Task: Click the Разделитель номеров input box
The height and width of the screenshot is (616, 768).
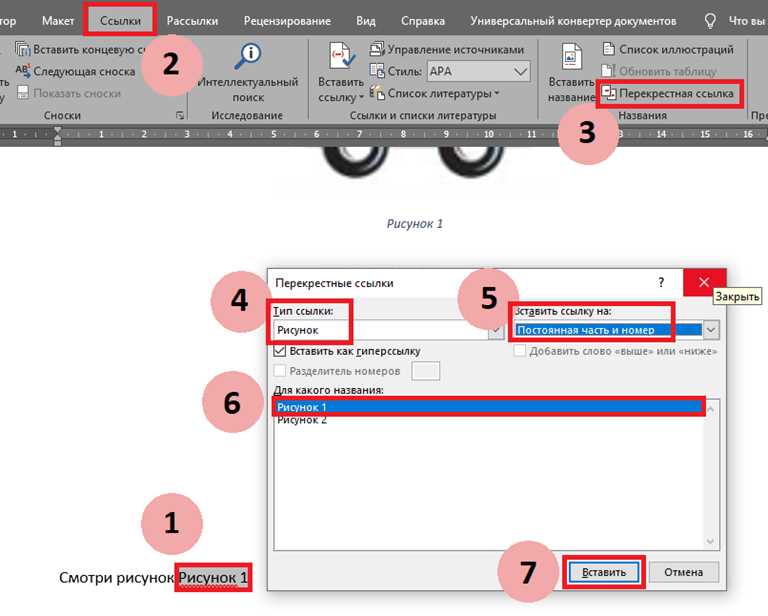Action: [426, 371]
